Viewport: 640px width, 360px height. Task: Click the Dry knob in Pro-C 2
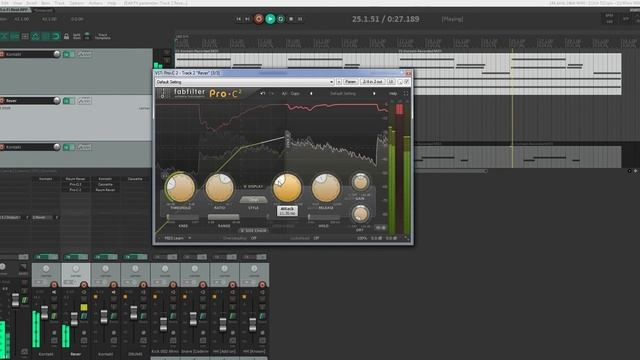coord(360,214)
